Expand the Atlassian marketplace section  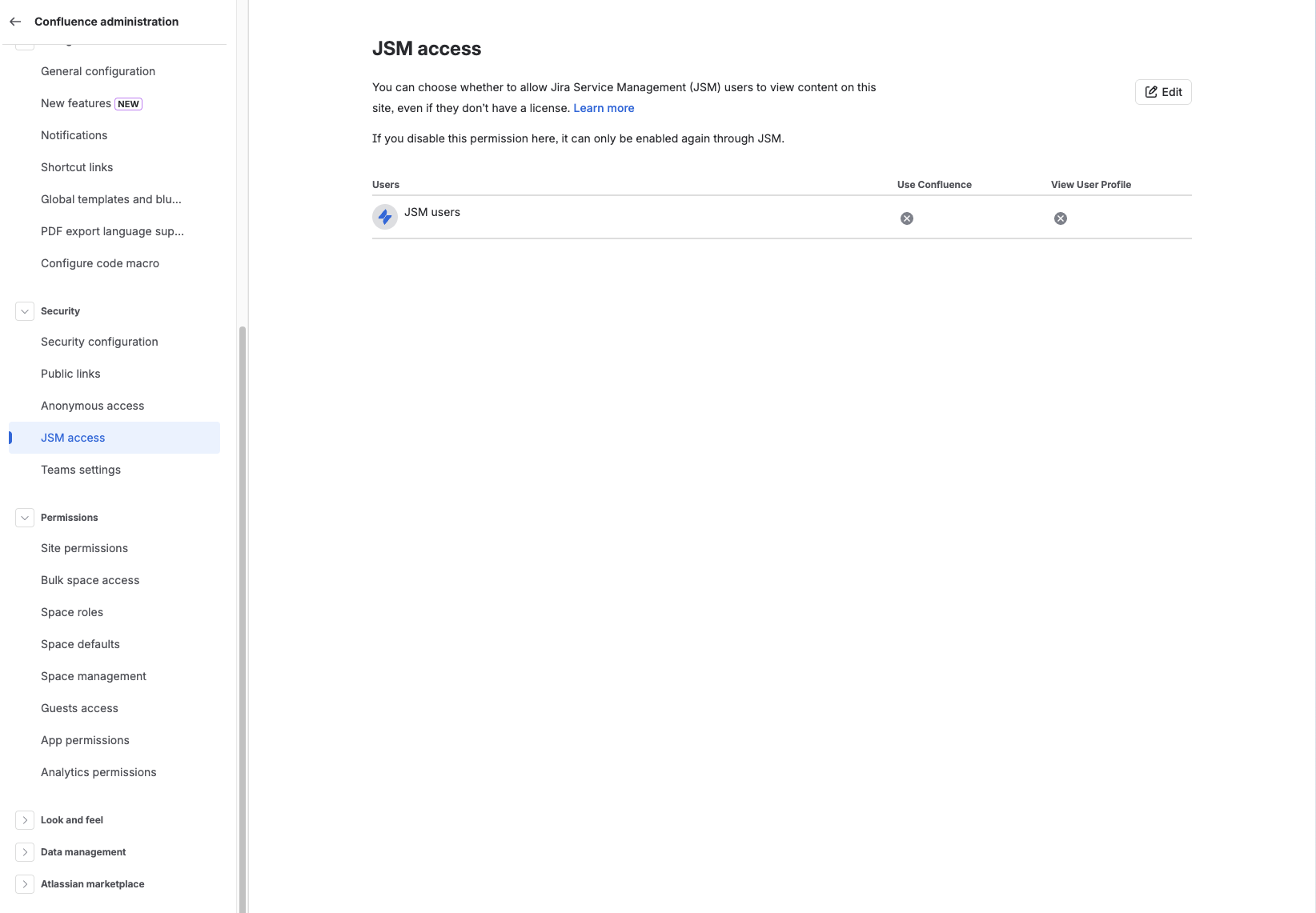coord(25,884)
